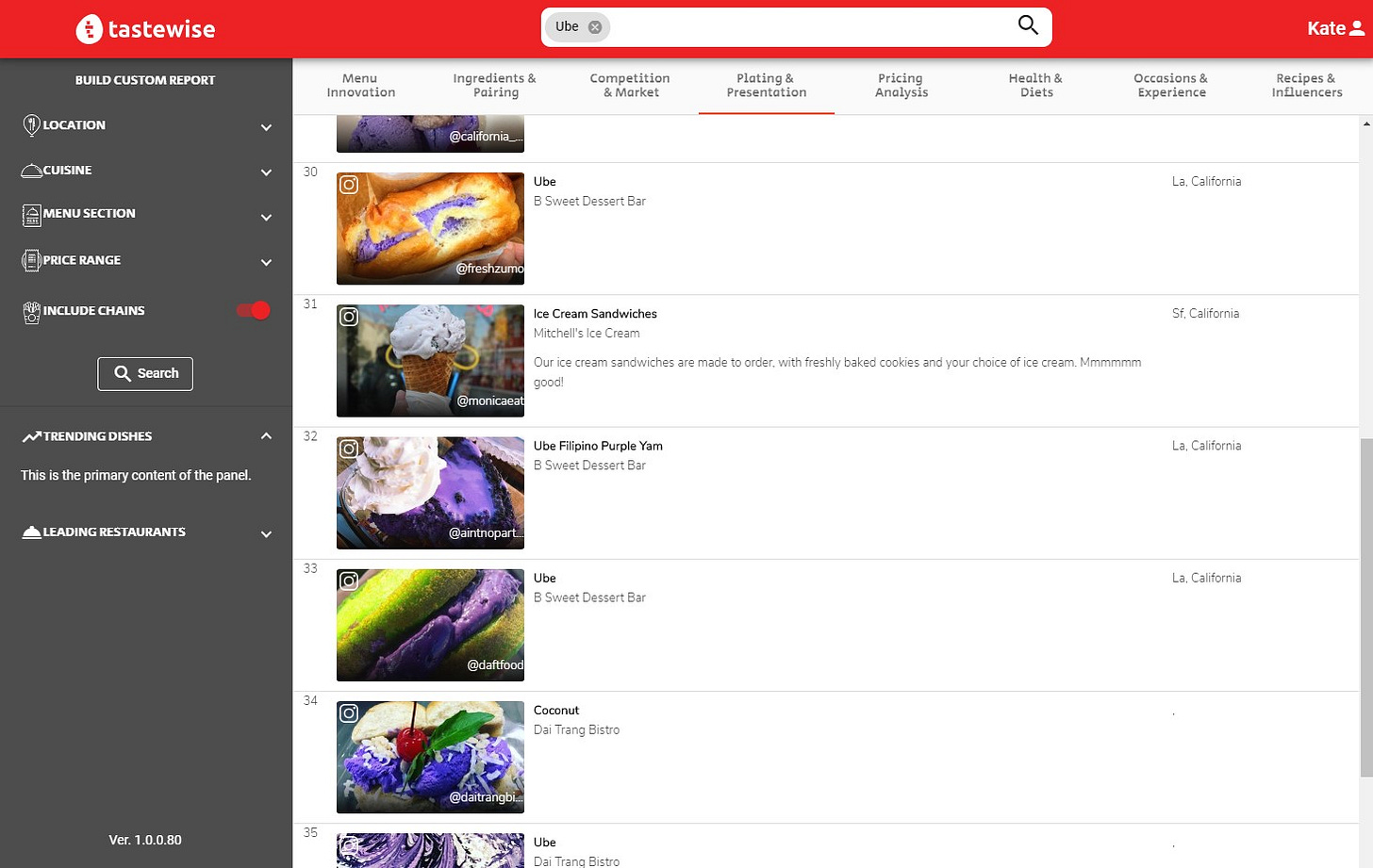This screenshot has height=868, width=1373.
Task: Click B Sweet Dessert Bar in row 33
Action: (589, 598)
